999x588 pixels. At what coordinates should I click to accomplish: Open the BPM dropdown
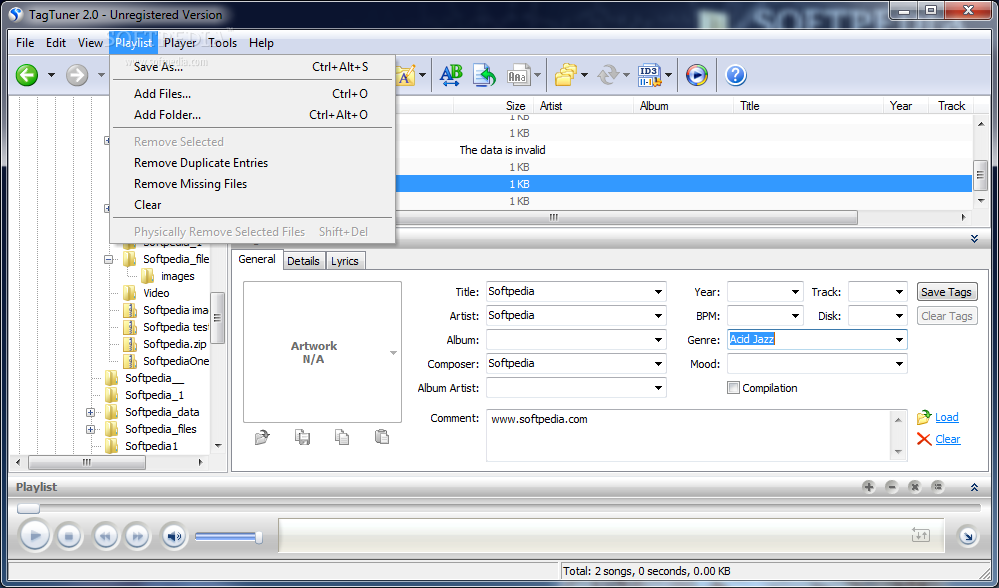(795, 316)
